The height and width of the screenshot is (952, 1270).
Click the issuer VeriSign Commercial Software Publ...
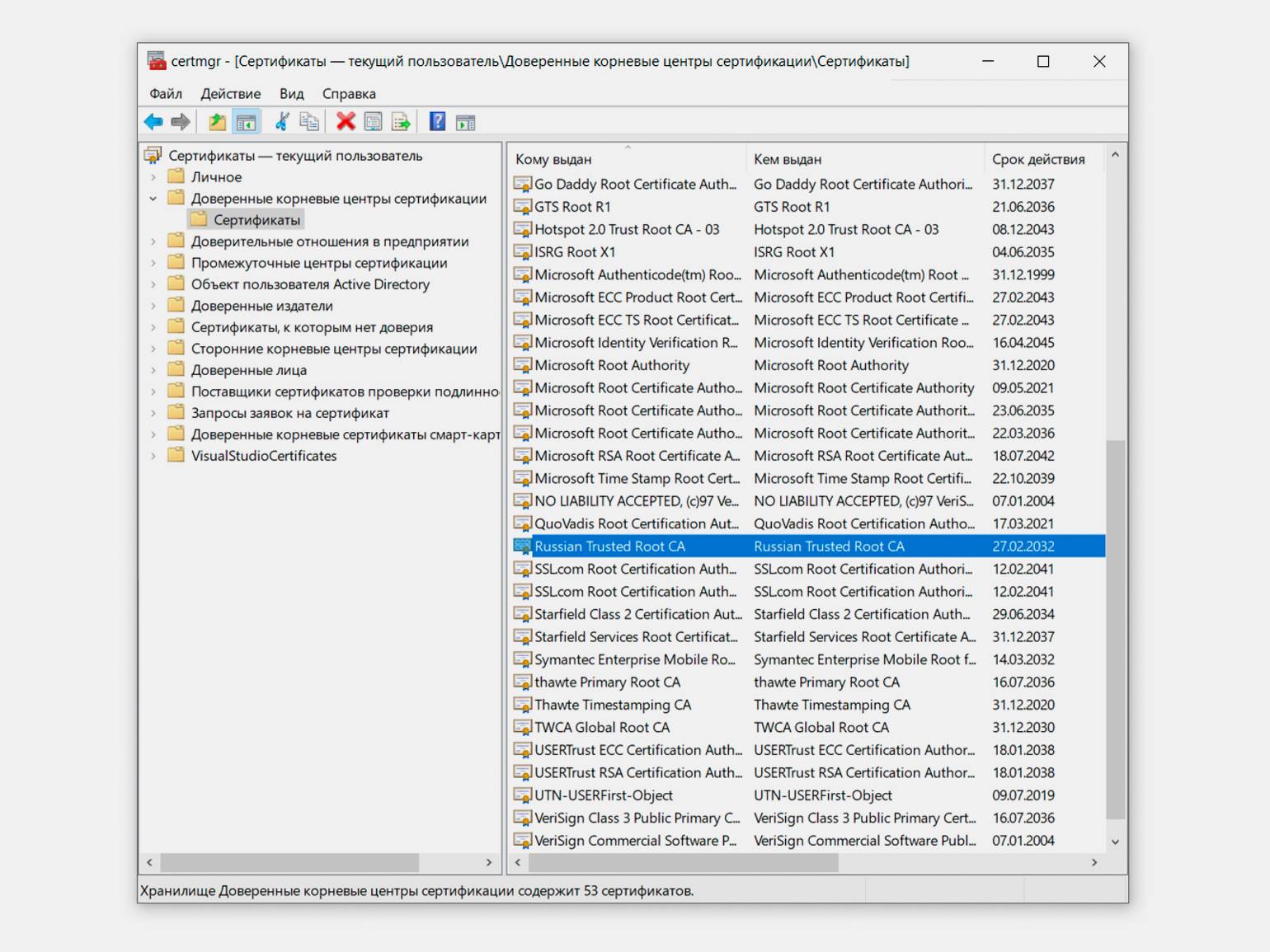pyautogui.click(x=865, y=841)
